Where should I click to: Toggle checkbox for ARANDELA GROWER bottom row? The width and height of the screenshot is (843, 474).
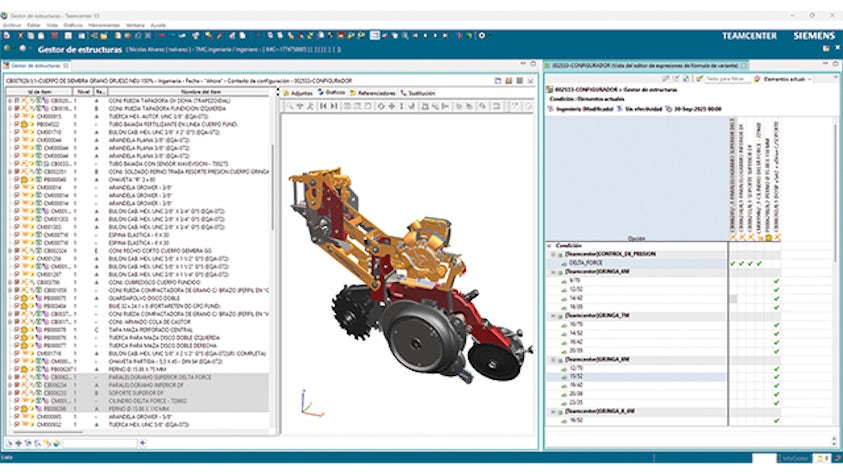coord(17,416)
